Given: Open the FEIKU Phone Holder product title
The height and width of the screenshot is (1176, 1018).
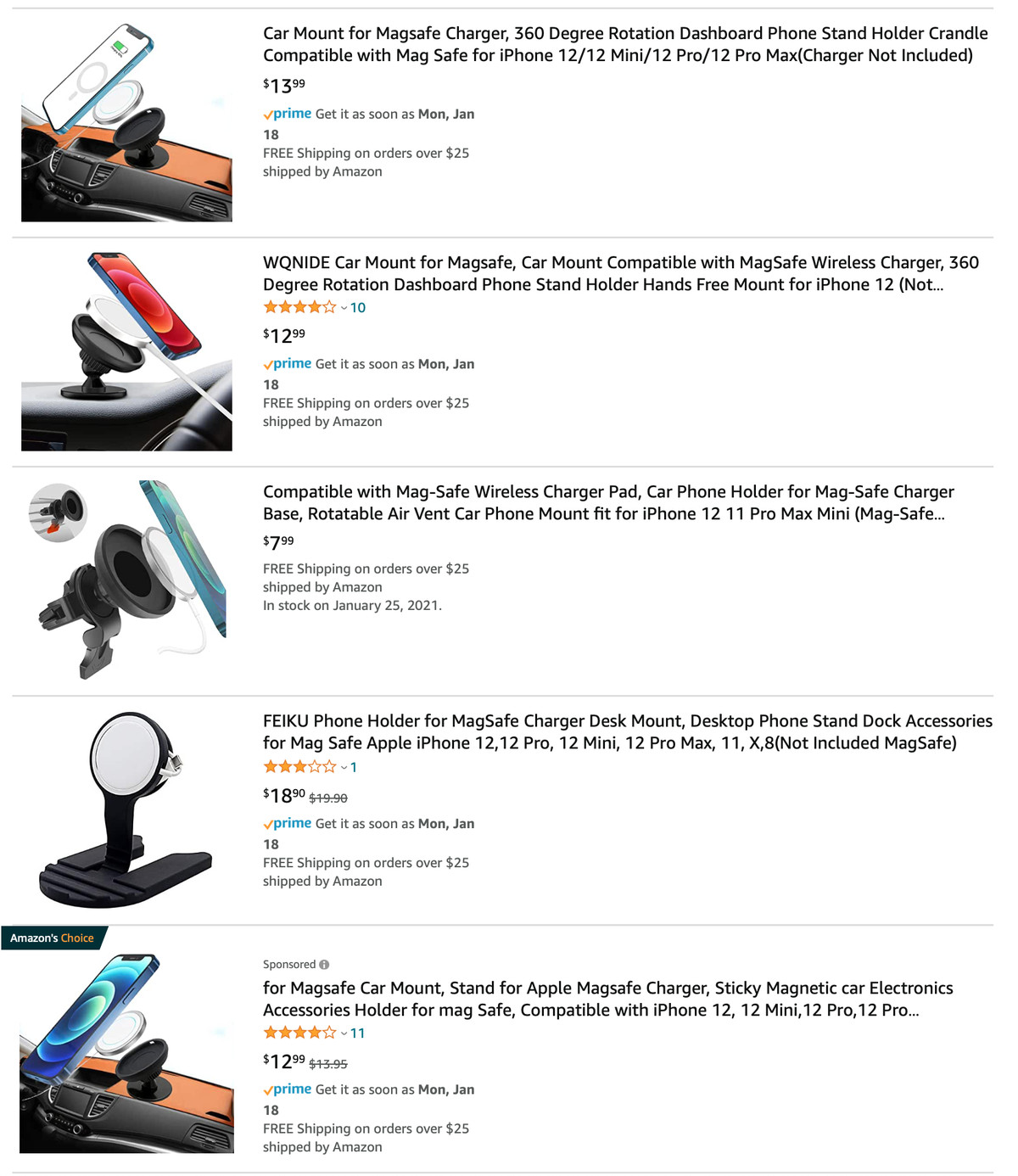Looking at the screenshot, I should pos(628,731).
